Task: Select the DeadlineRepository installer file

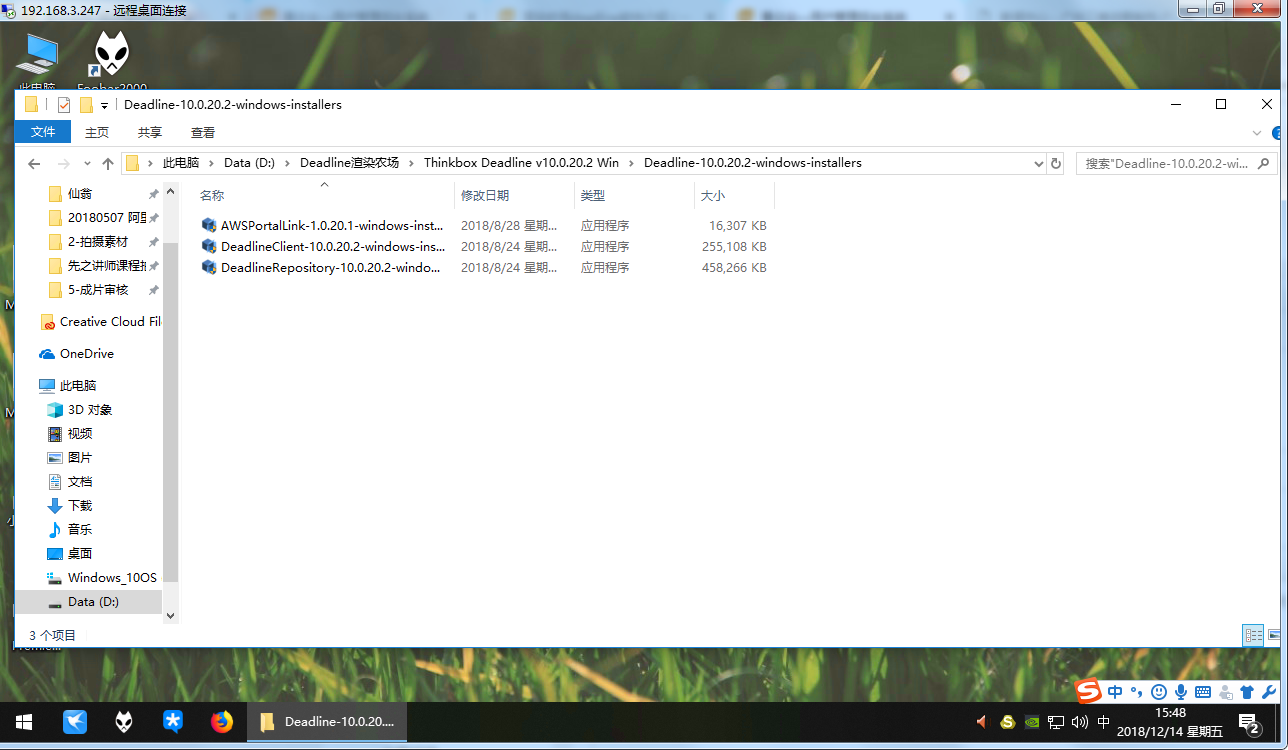Action: pos(330,267)
